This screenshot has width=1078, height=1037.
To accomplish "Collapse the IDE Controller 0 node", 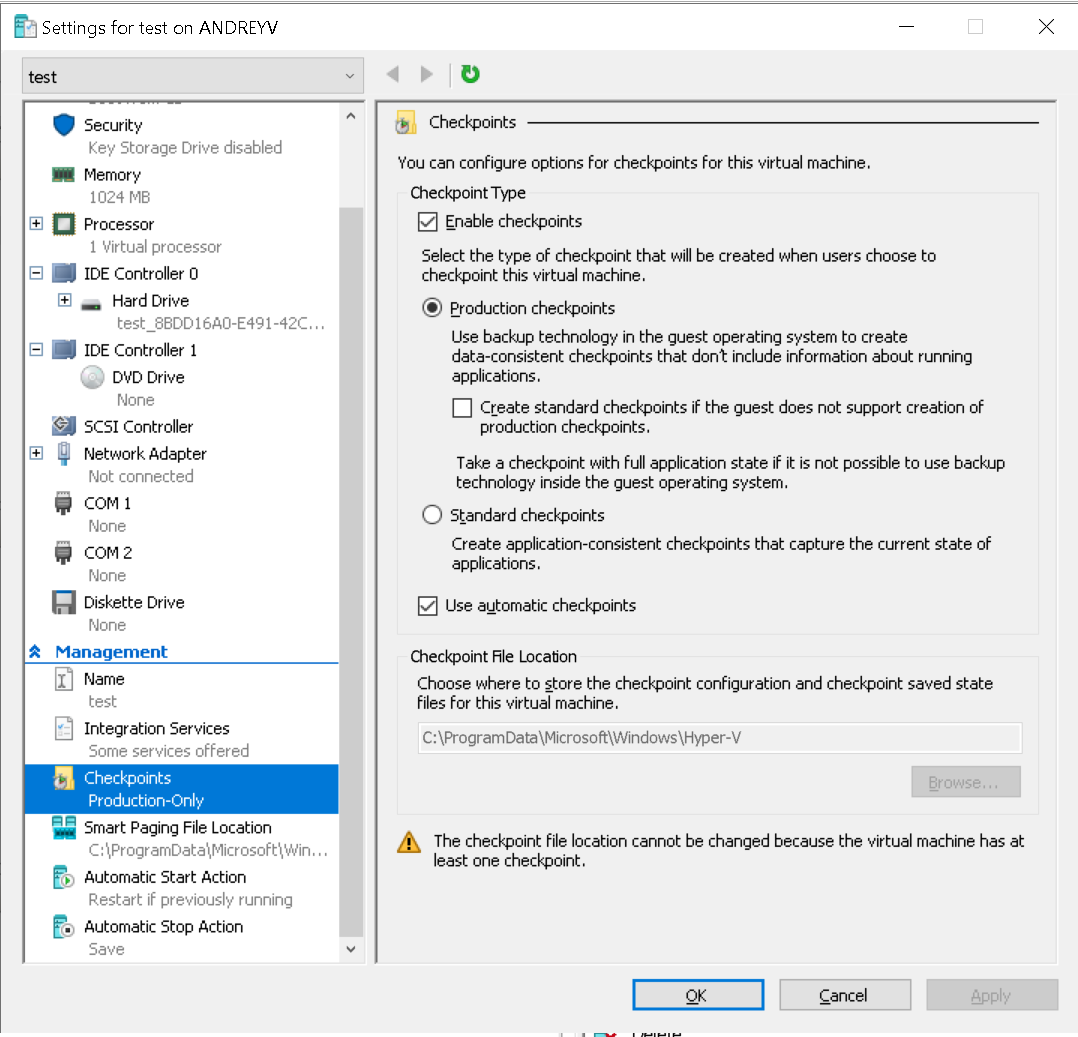I will (x=36, y=273).
